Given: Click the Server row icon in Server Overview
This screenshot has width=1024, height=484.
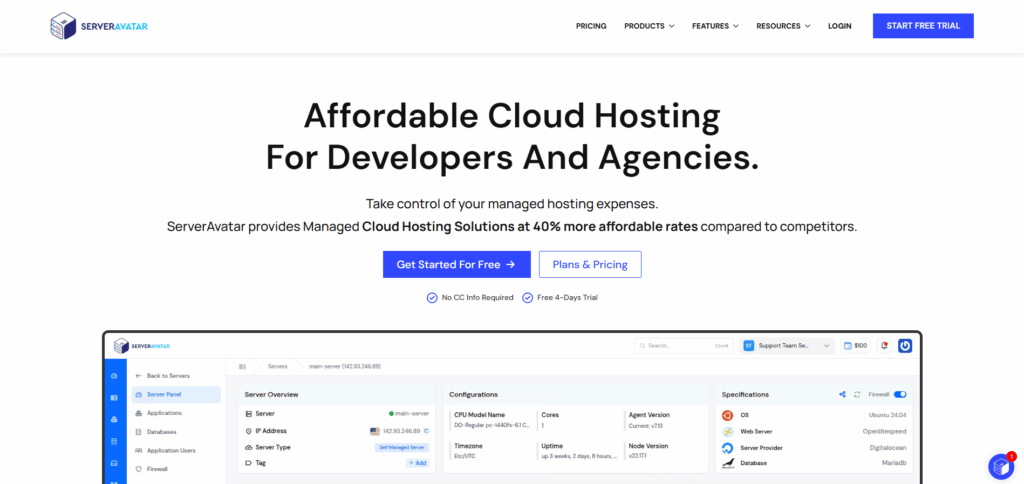Looking at the screenshot, I should (248, 413).
